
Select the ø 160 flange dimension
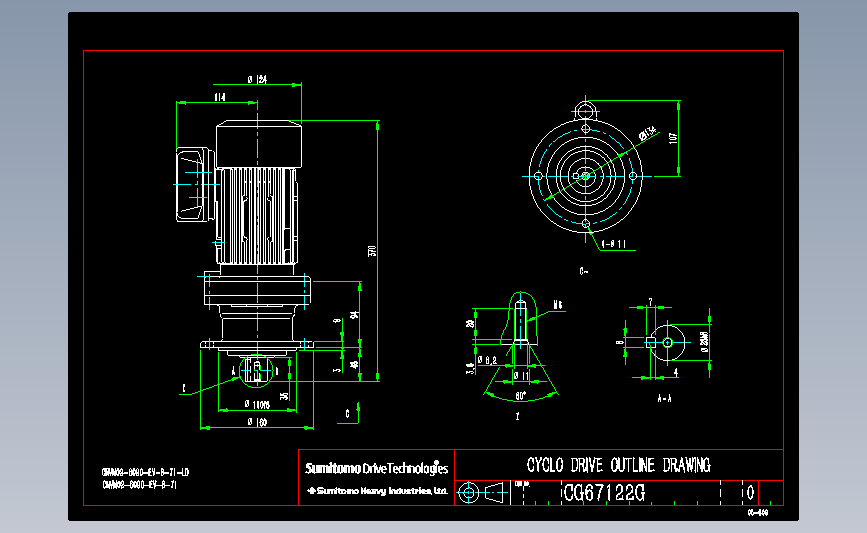(x=257, y=422)
